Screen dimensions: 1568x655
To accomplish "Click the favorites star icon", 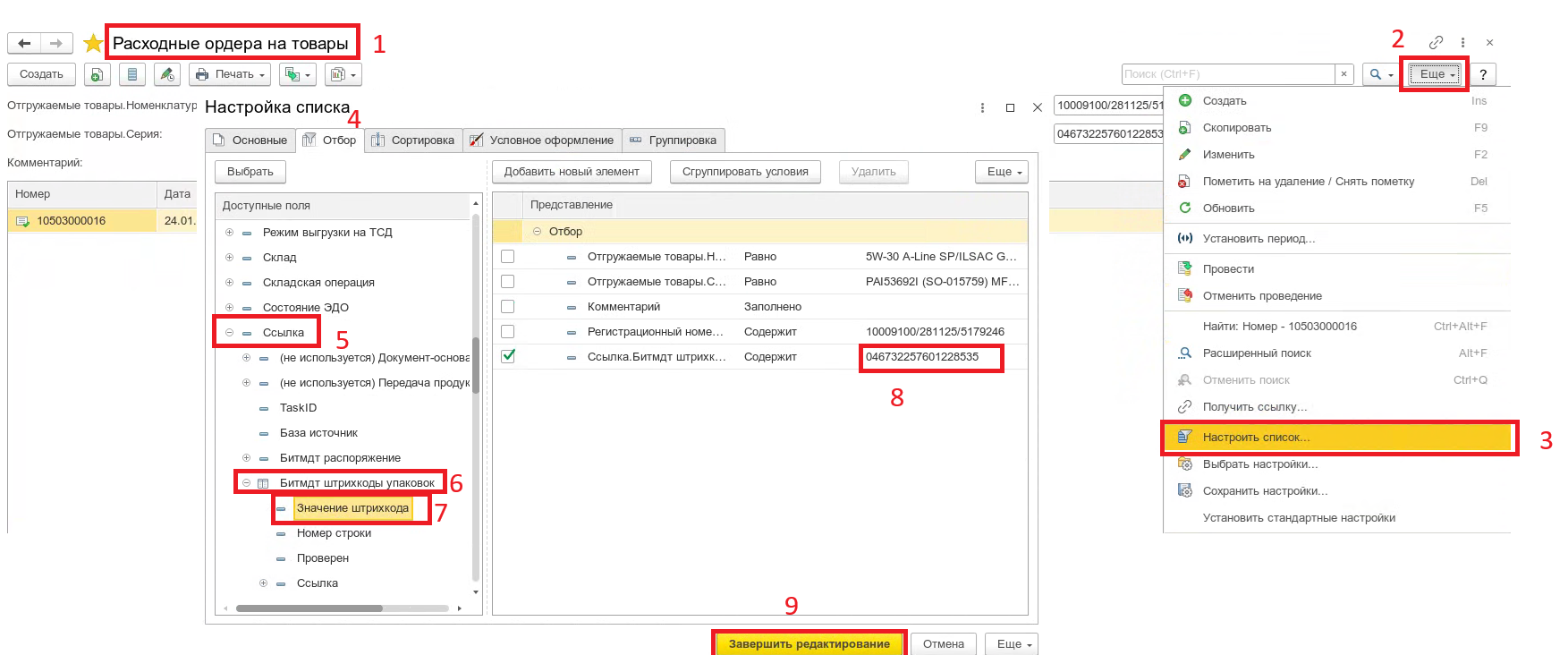I will (x=93, y=44).
